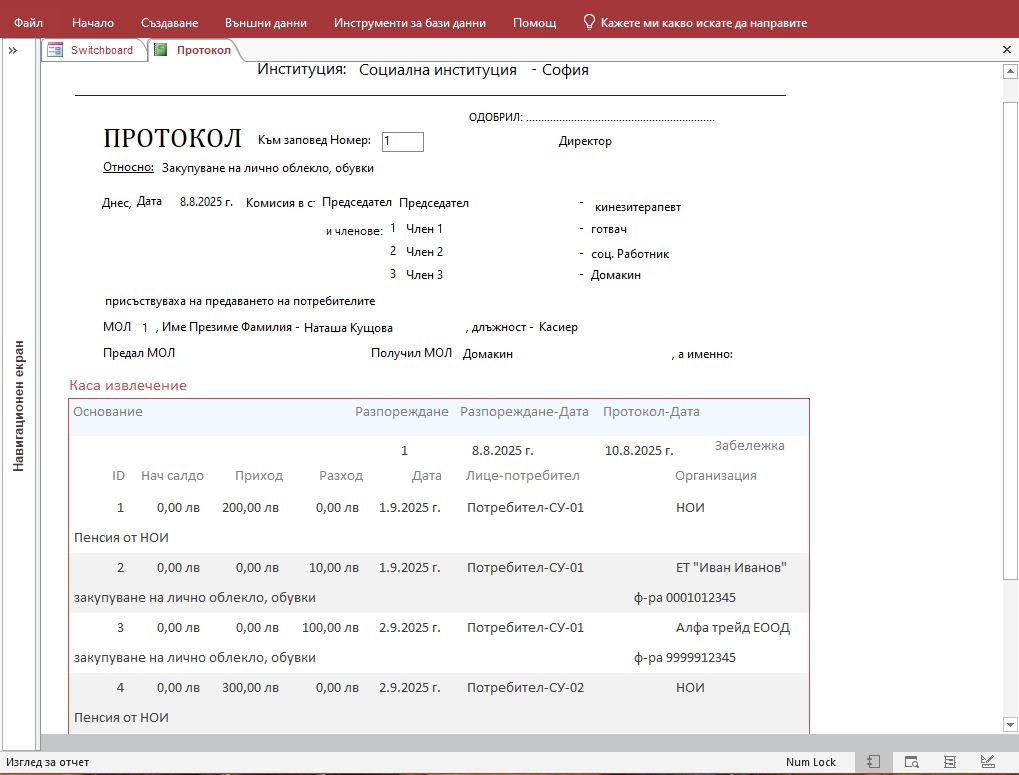This screenshot has height=775, width=1019.
Task: Open the Файл menu
Action: click(28, 22)
